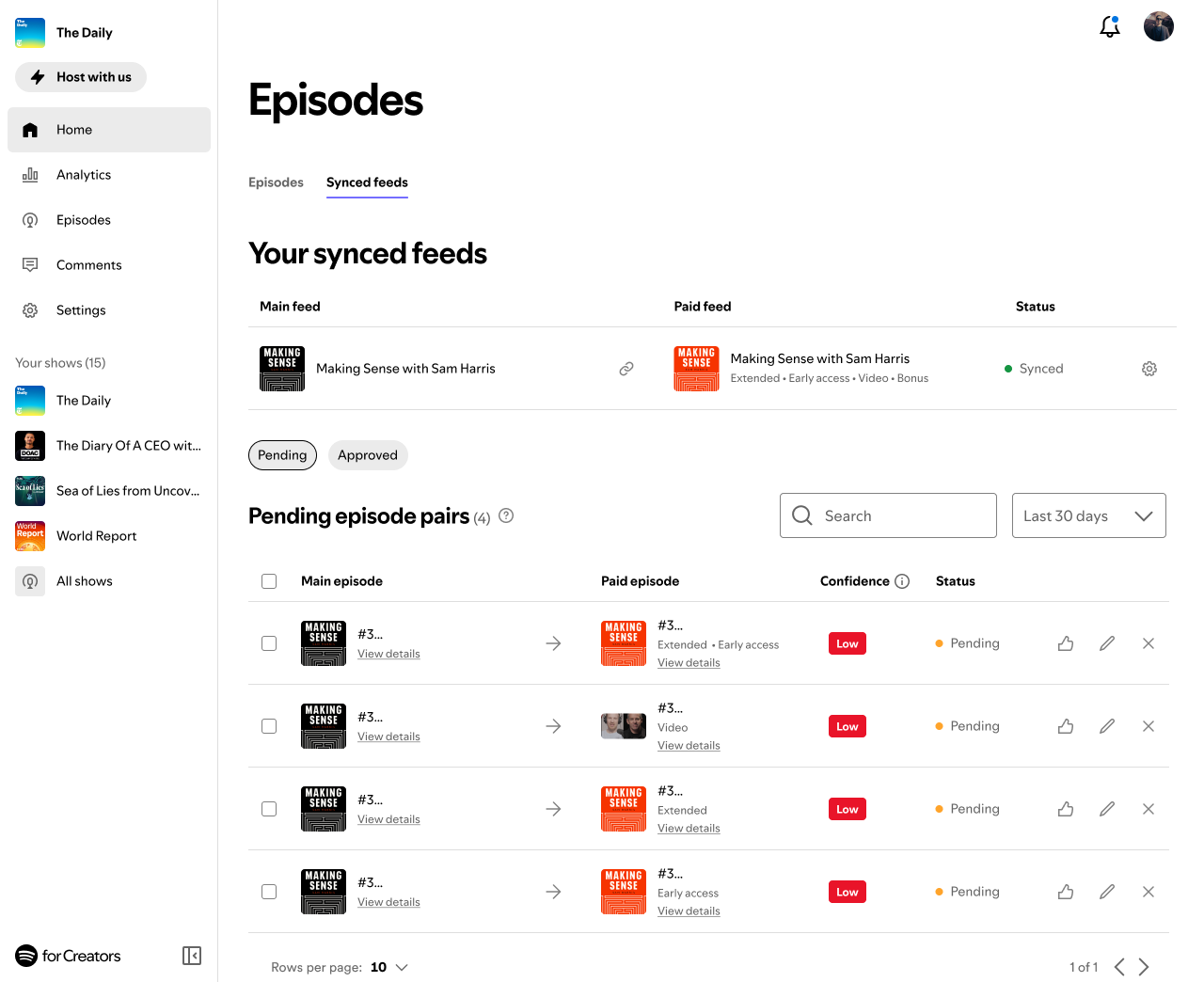
Task: Edit the Extended • Early access pair with pencil
Action: point(1107,643)
